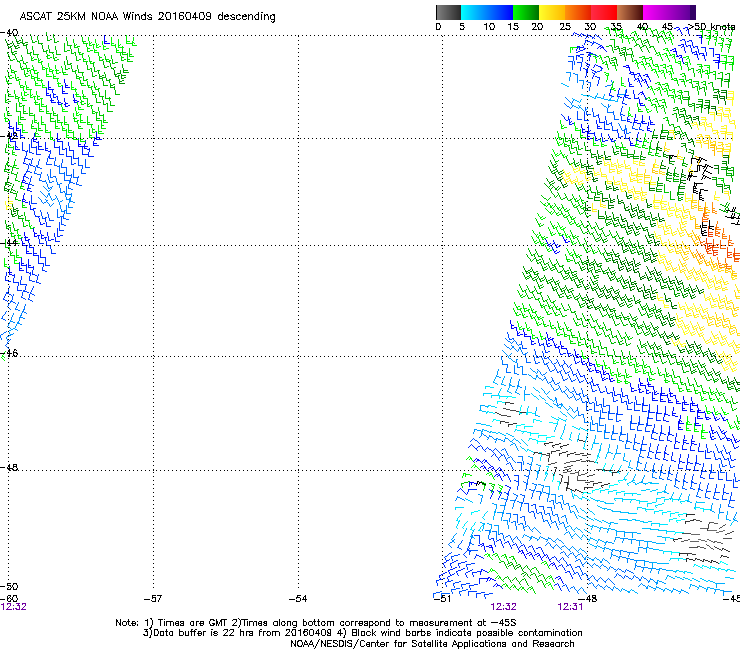
Task: Click the 12:32 time beneath the -60 label
Action: [13, 607]
